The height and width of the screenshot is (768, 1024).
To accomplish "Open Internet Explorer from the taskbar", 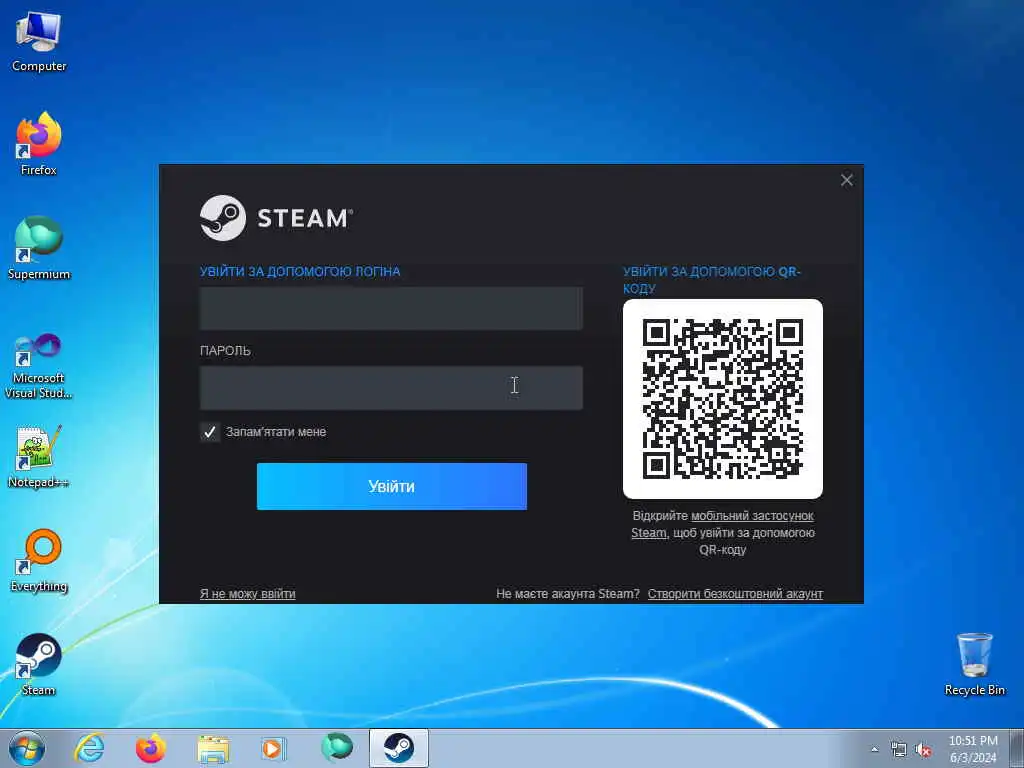I will 89,748.
